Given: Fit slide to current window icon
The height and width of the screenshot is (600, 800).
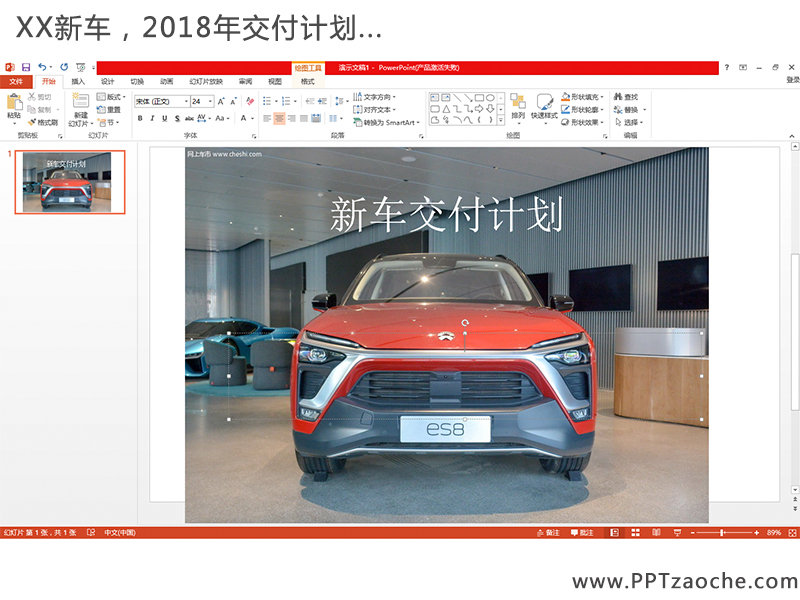Looking at the screenshot, I should click(x=792, y=533).
